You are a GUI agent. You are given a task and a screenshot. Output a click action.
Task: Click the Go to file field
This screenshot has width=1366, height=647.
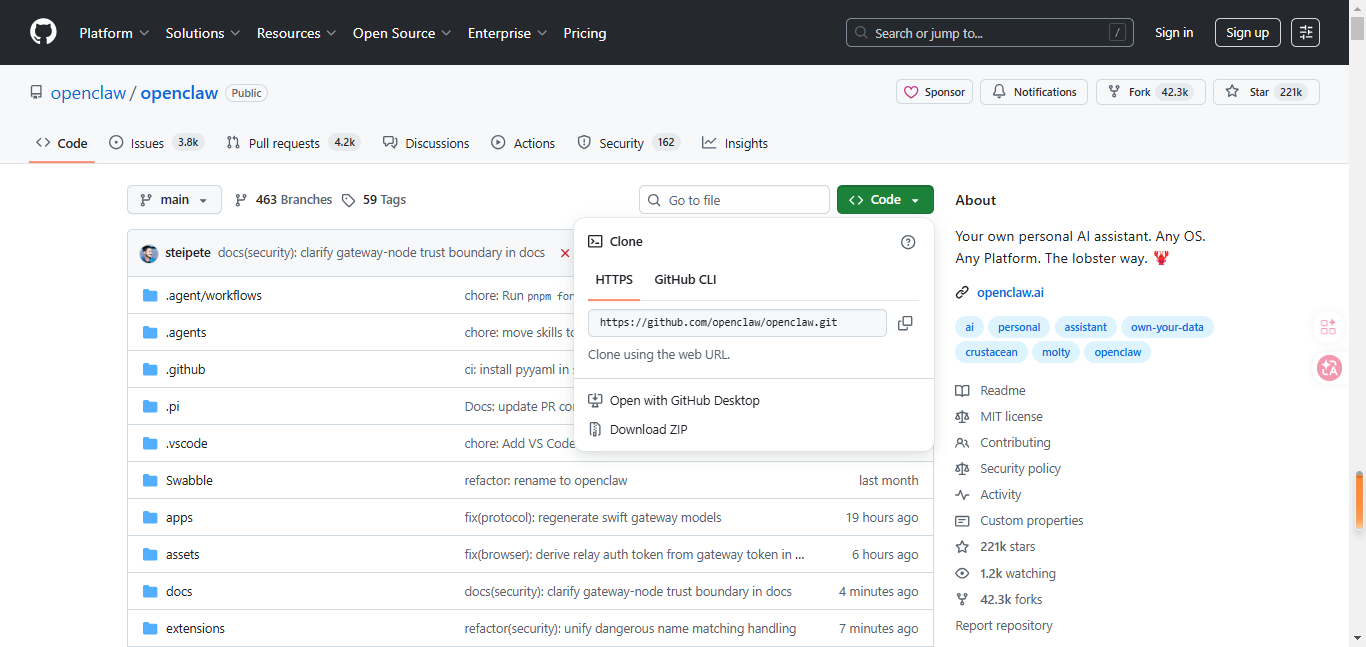point(734,200)
